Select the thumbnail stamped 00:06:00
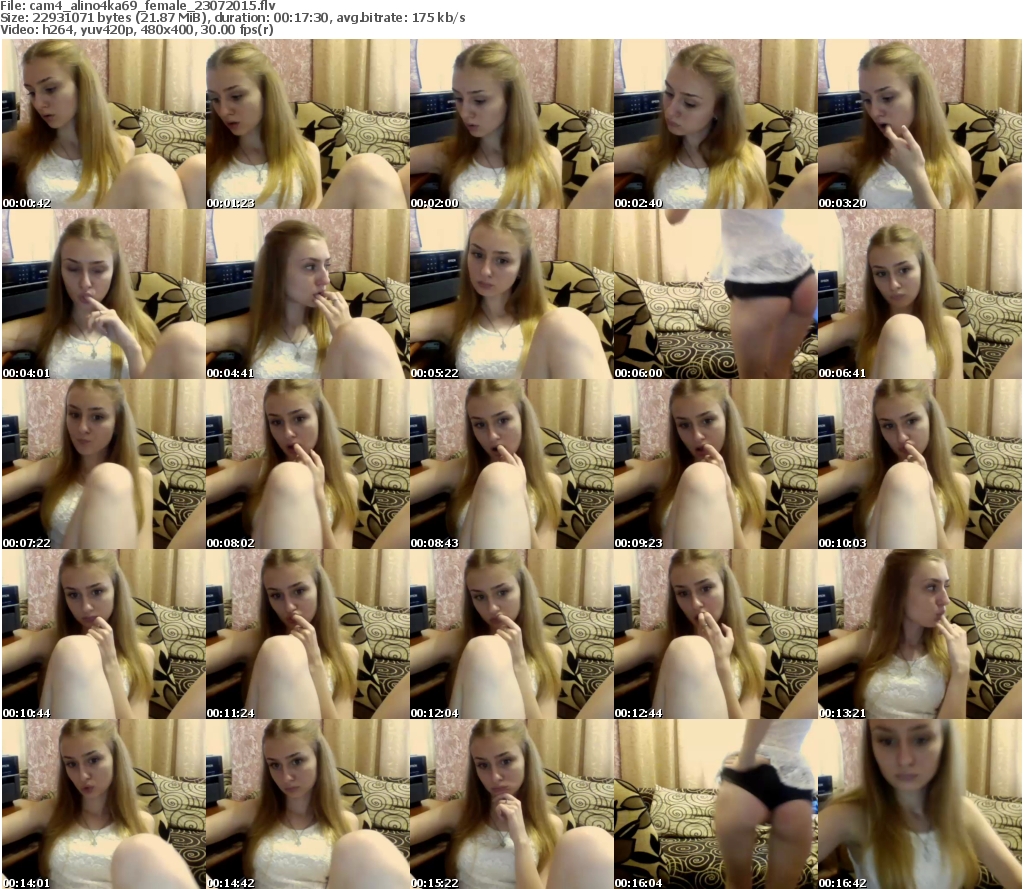Viewport: 1024px width, 889px height. (716, 294)
